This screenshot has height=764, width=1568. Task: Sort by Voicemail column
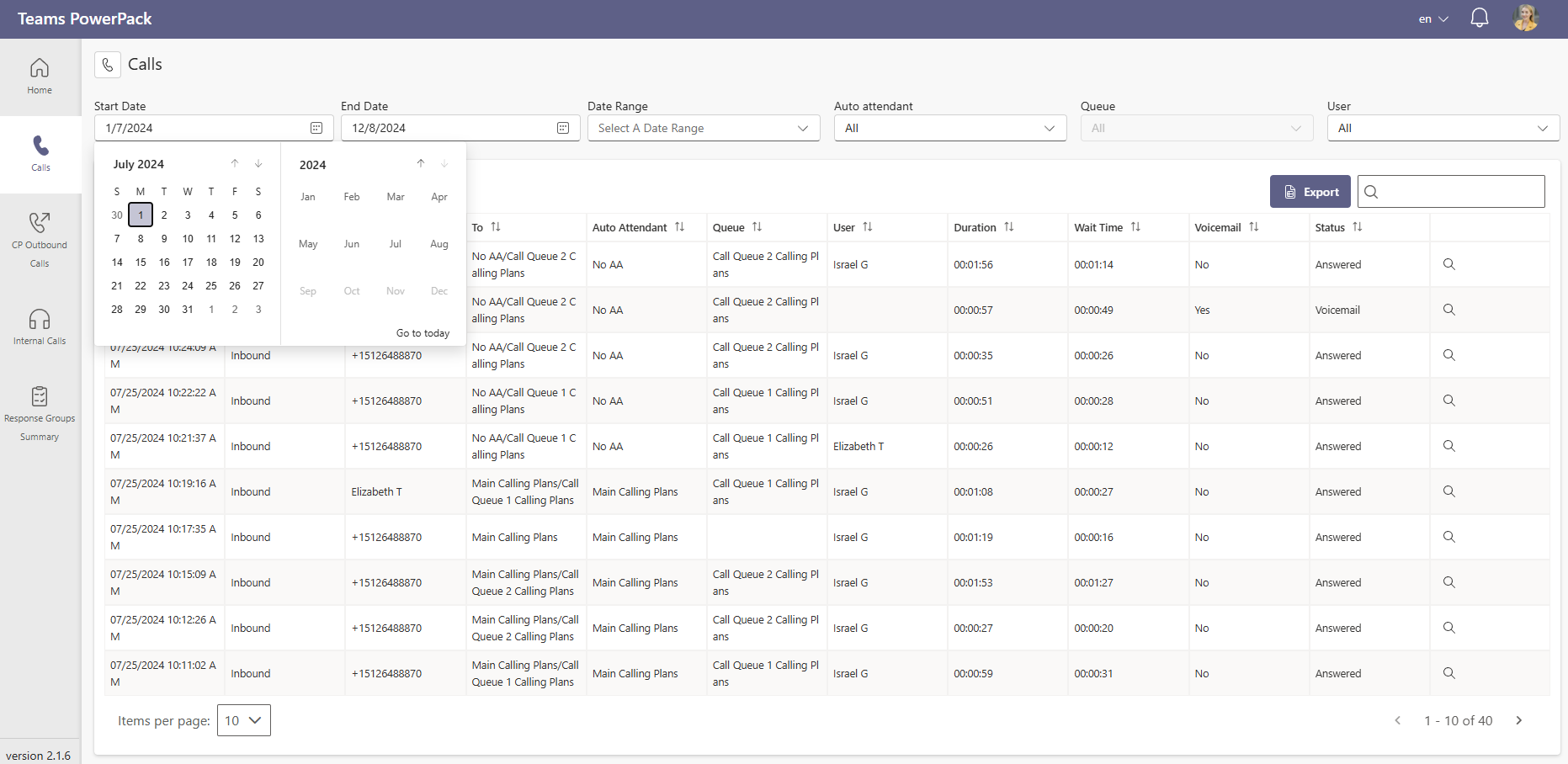coord(1253,227)
